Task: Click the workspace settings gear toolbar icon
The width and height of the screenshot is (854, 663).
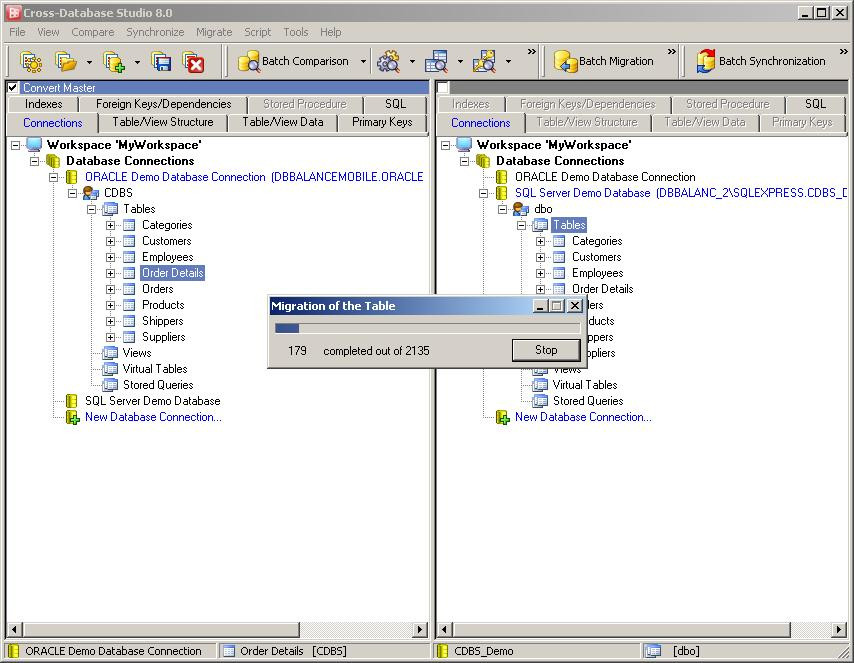Action: pos(31,62)
